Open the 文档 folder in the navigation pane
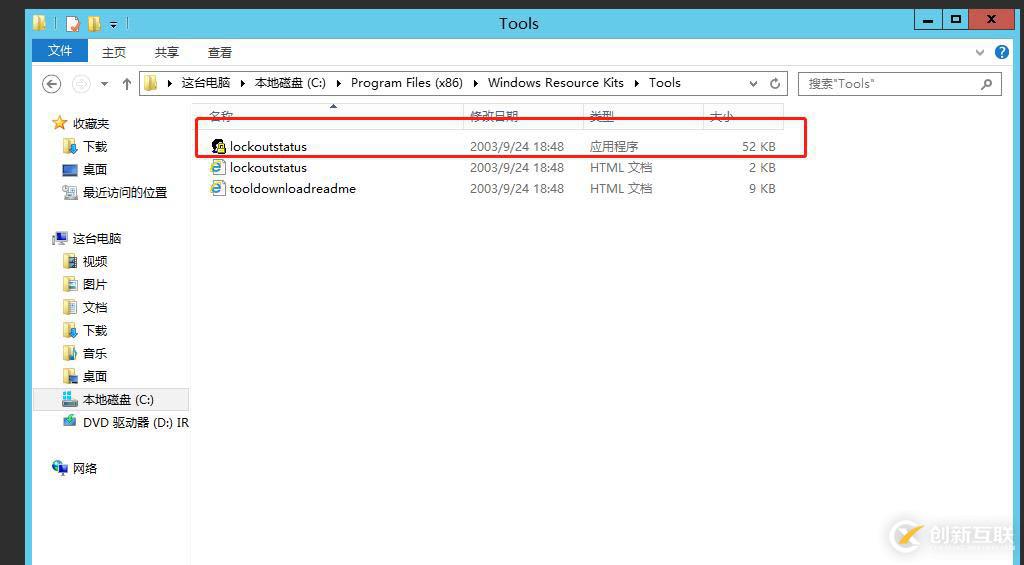The image size is (1024, 565). (x=95, y=307)
